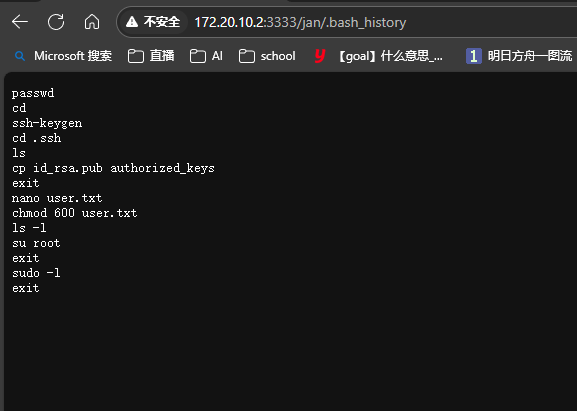Click the red Y favicon bookmark icon
Screen dimensions: 577x411
320,56
